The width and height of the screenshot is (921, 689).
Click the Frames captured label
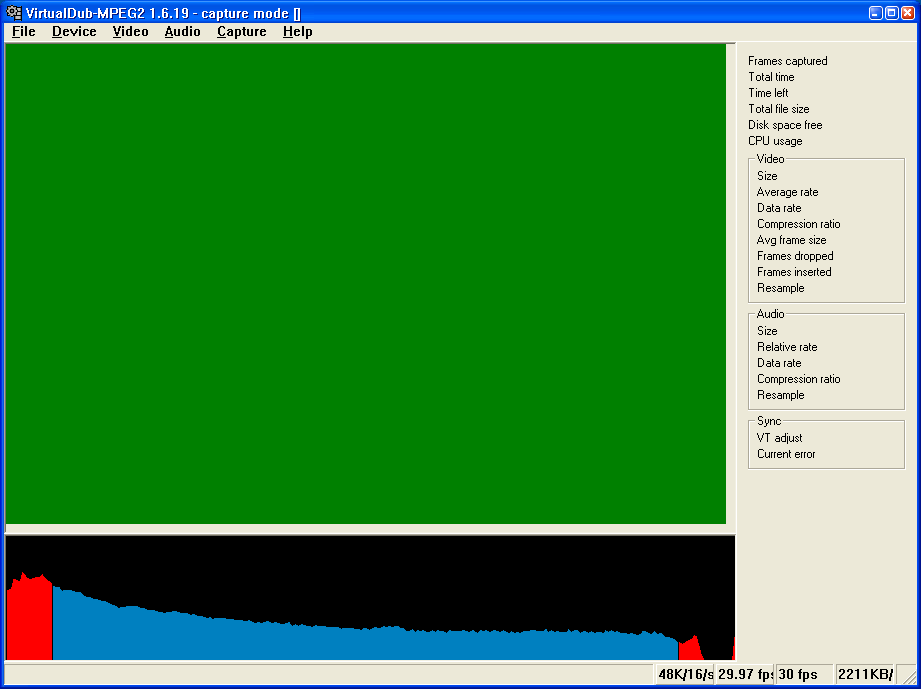pyautogui.click(x=788, y=61)
